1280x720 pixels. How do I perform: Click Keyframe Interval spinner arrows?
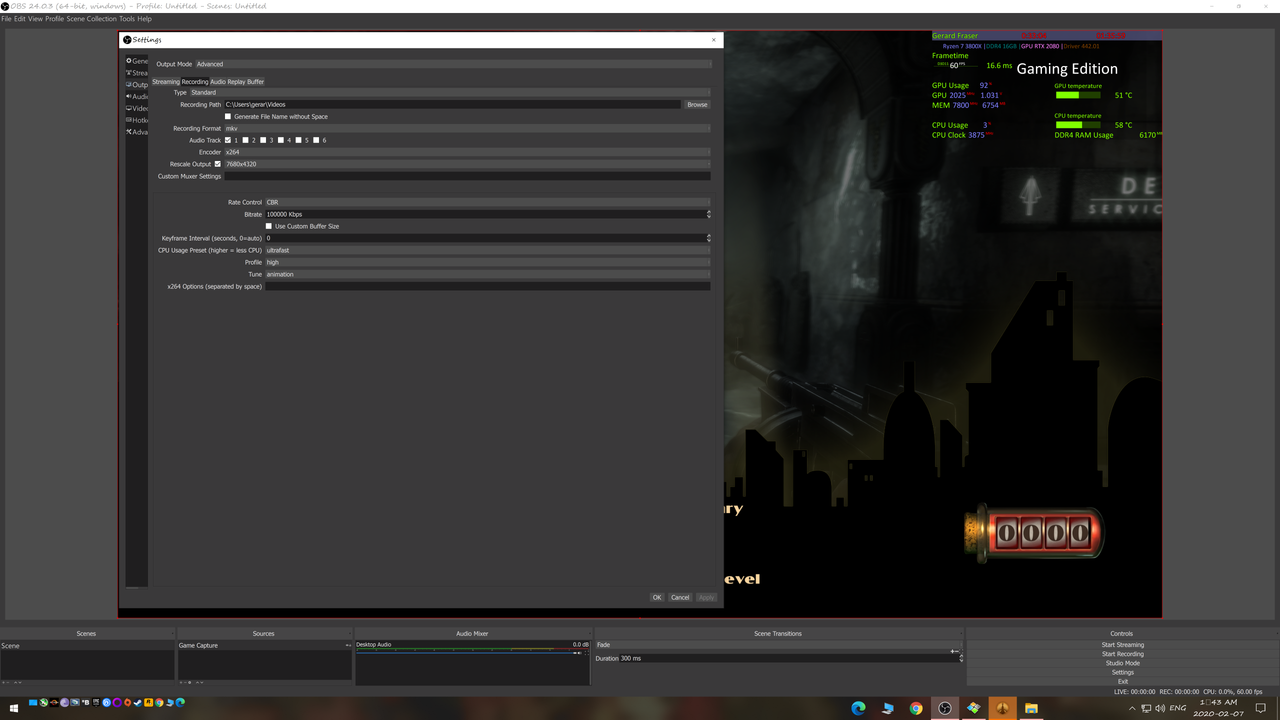(709, 238)
